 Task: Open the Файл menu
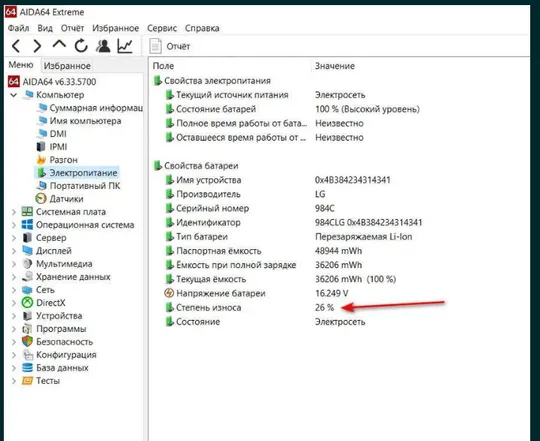[19, 28]
